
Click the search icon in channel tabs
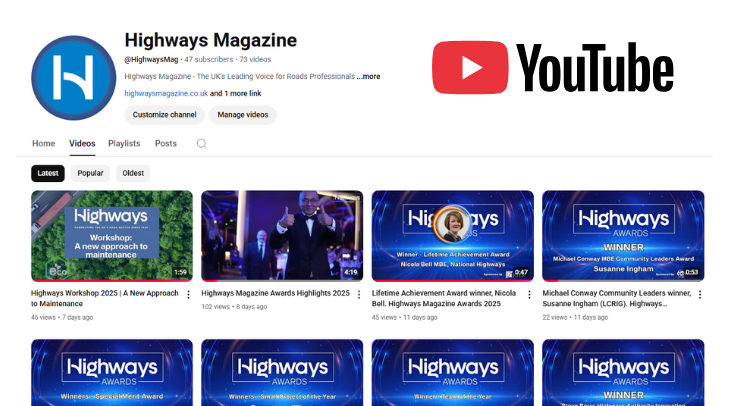[x=201, y=144]
